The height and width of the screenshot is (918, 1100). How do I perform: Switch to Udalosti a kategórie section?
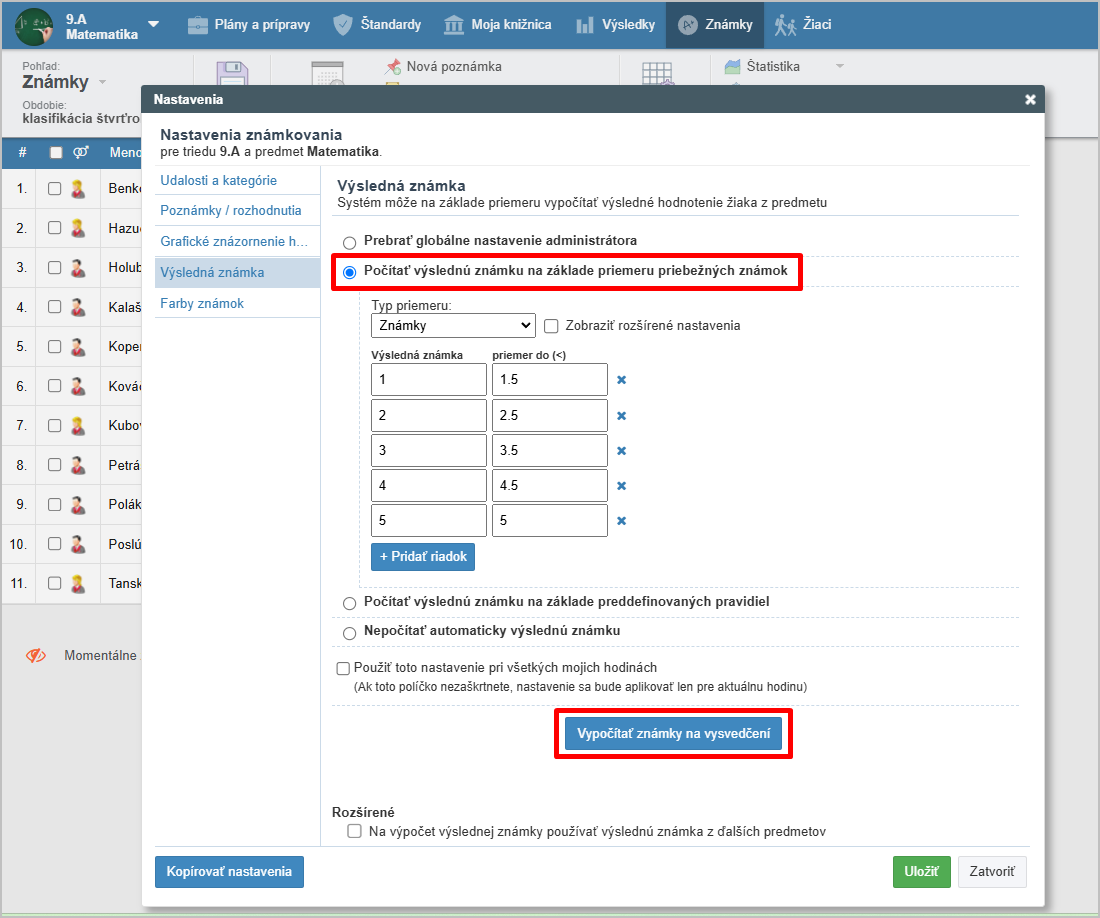coord(218,181)
